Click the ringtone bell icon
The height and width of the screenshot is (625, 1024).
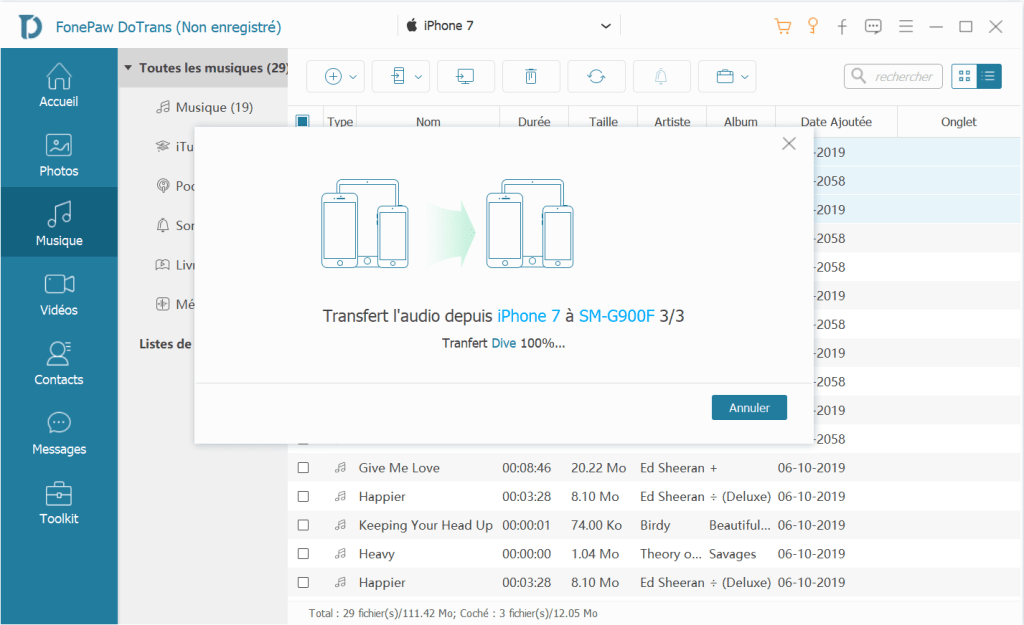[661, 76]
